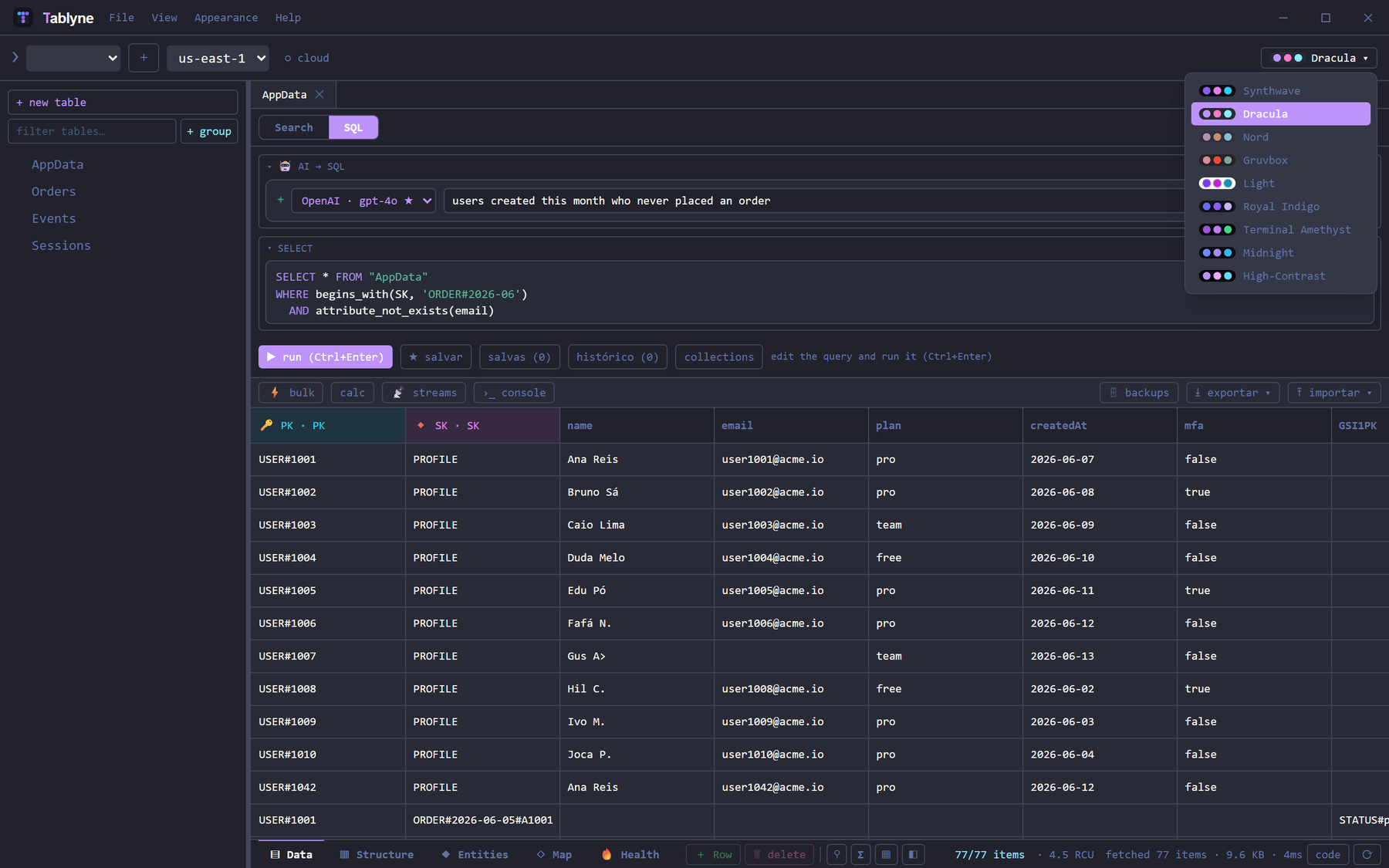1389x868 pixels.
Task: Open histórico (0) query history
Action: [x=617, y=356]
